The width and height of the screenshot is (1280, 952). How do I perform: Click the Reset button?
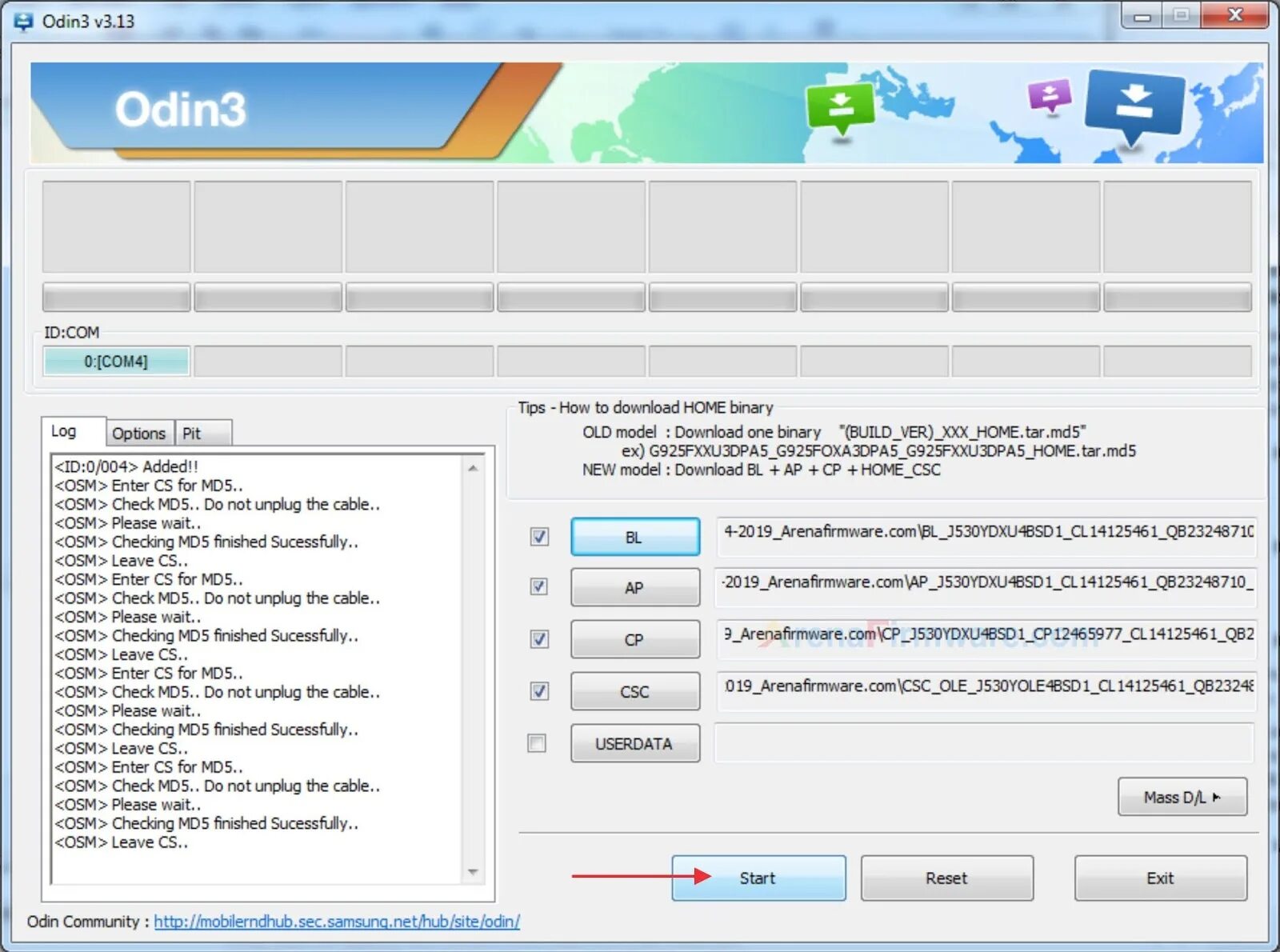(x=947, y=878)
